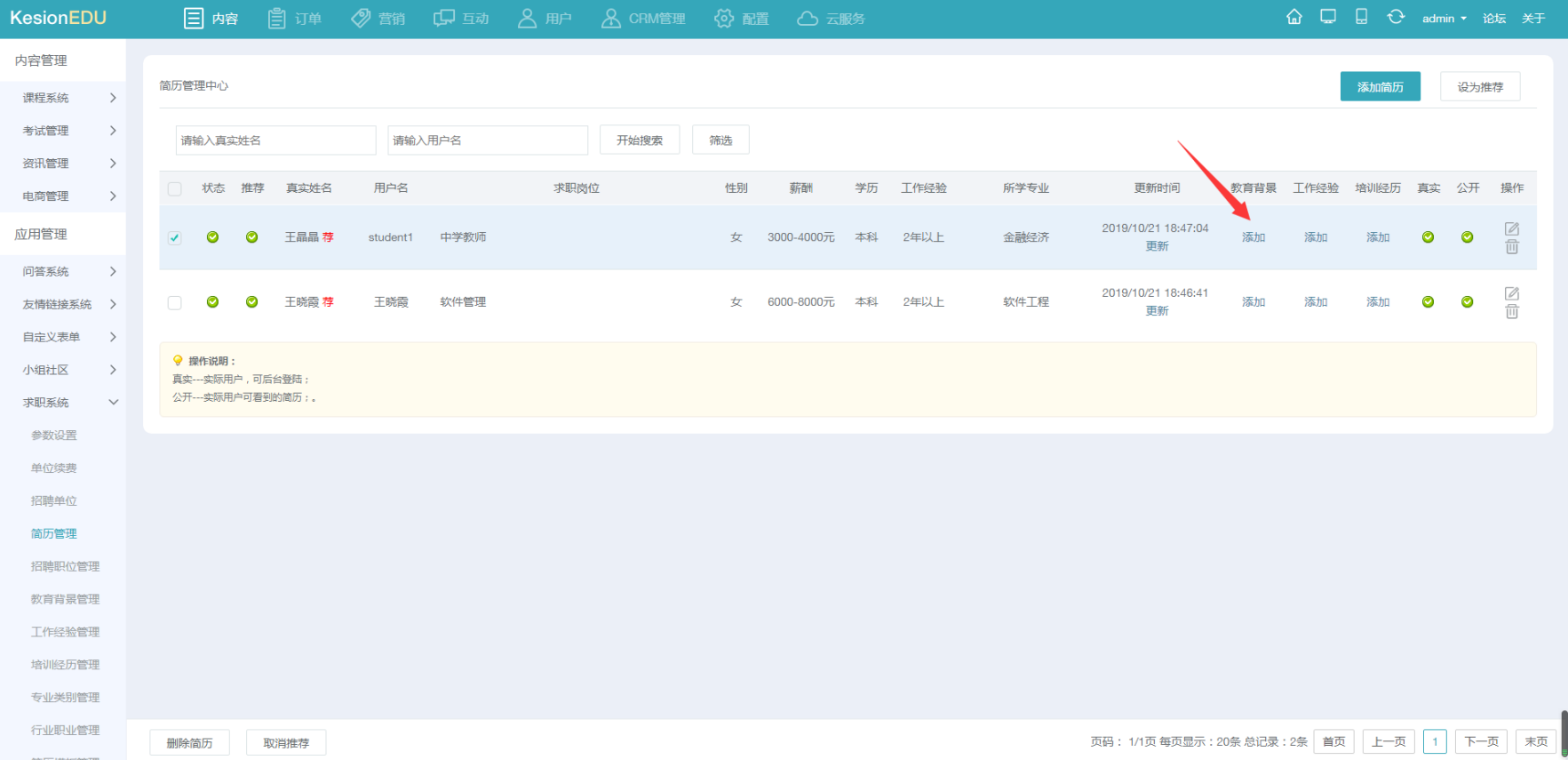Edit the 王晶晶 resume with pencil icon

click(x=1511, y=228)
